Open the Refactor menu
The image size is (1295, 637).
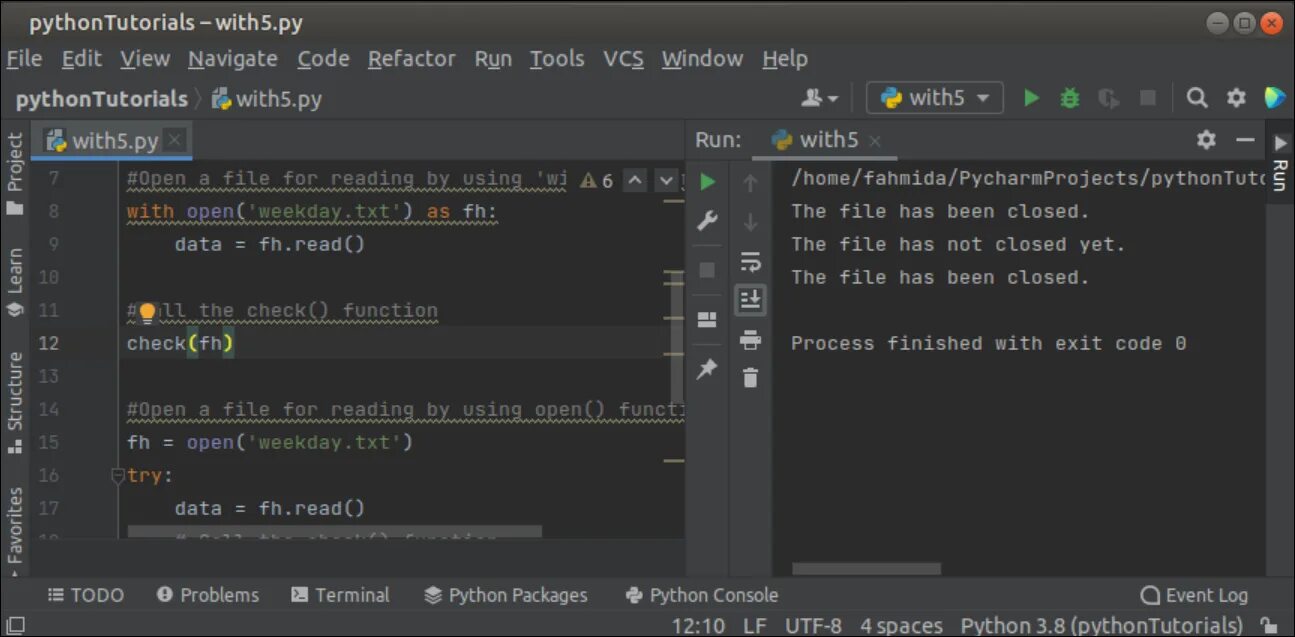pyautogui.click(x=411, y=59)
